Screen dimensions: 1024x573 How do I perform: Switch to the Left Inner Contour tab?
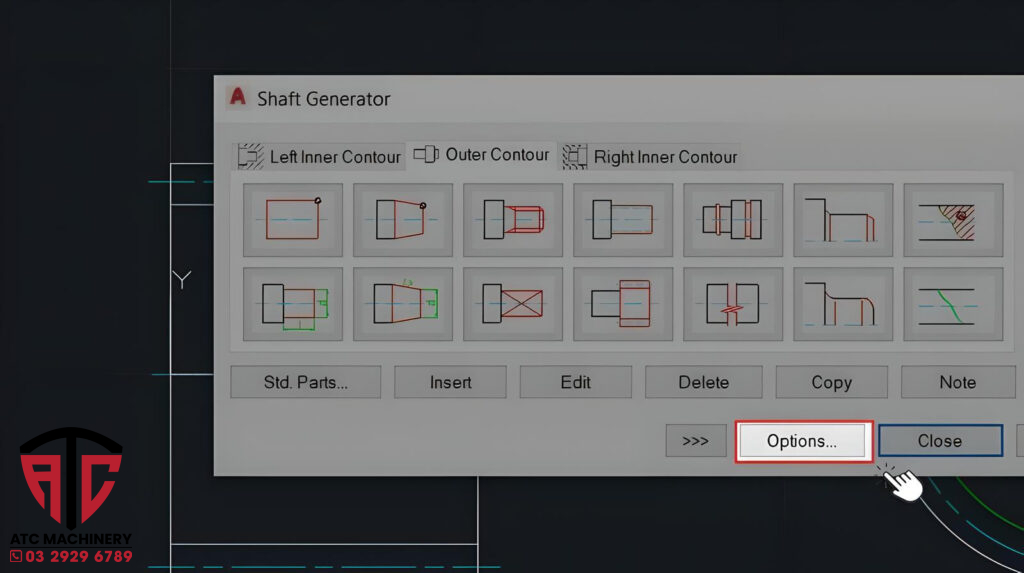click(x=320, y=157)
